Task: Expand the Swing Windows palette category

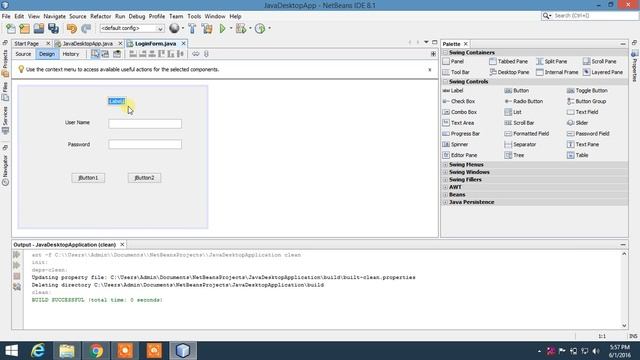Action: tap(445, 172)
